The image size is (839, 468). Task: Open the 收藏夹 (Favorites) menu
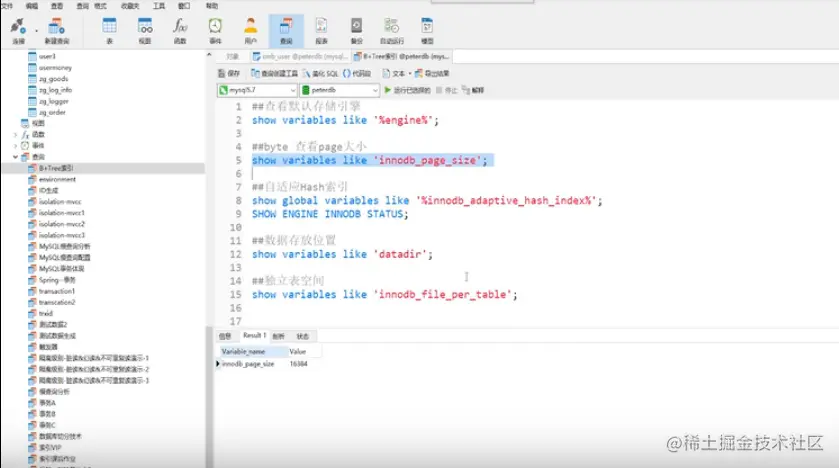tap(130, 6)
